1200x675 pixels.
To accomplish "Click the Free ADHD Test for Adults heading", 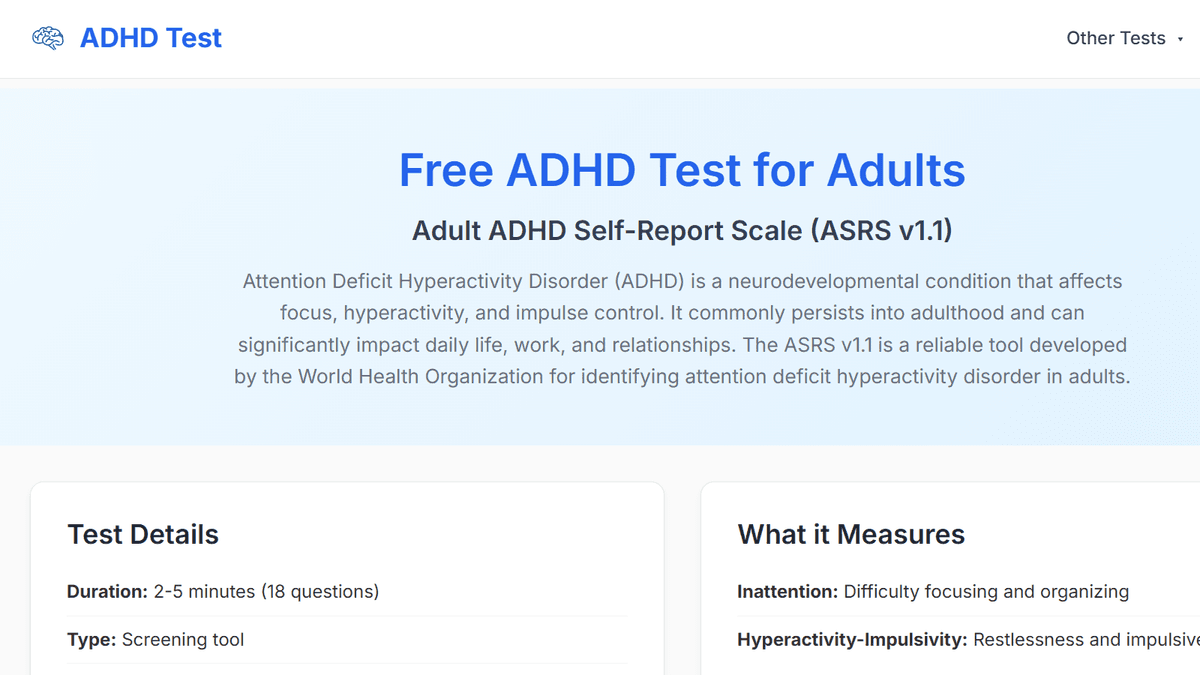I will 682,170.
